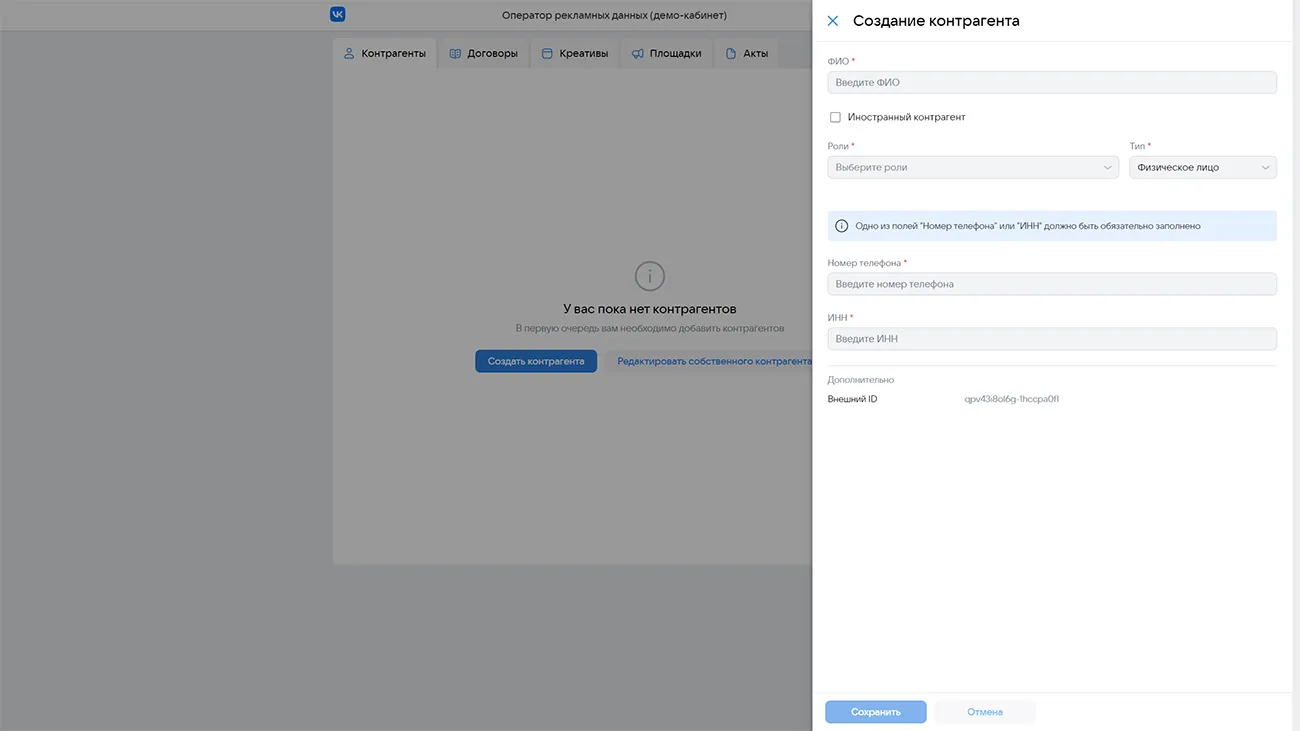Screen dimensions: 1300x731
Task: Click the file icon on Акты tab
Action: pos(731,54)
